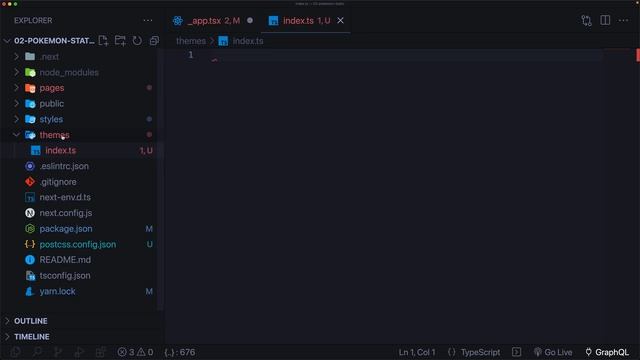Click the node_modules folder icon
The height and width of the screenshot is (360, 640).
point(30,72)
